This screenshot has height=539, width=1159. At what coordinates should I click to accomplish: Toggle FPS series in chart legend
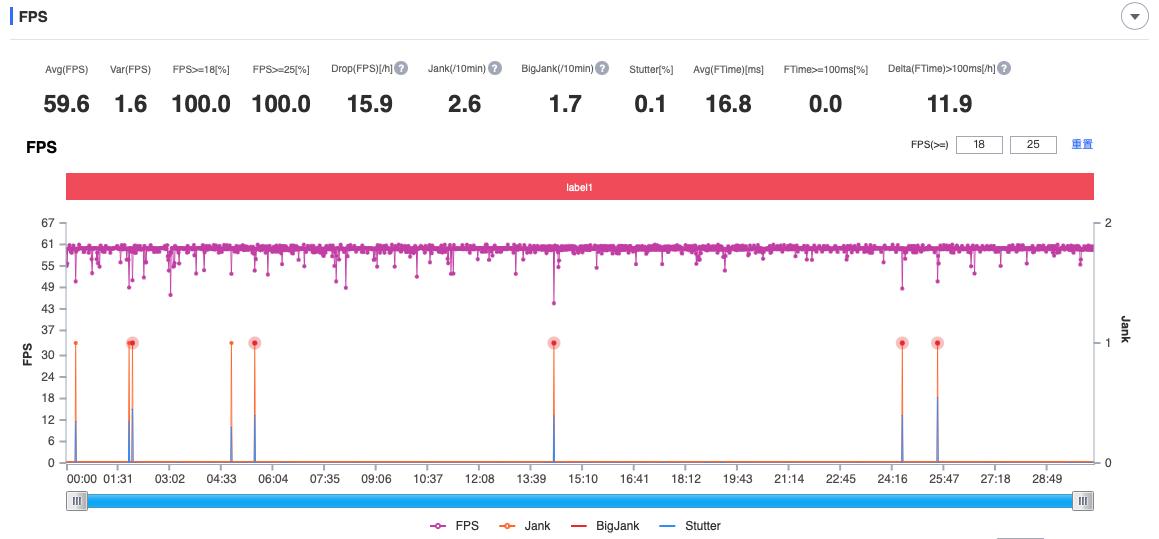pyautogui.click(x=454, y=526)
